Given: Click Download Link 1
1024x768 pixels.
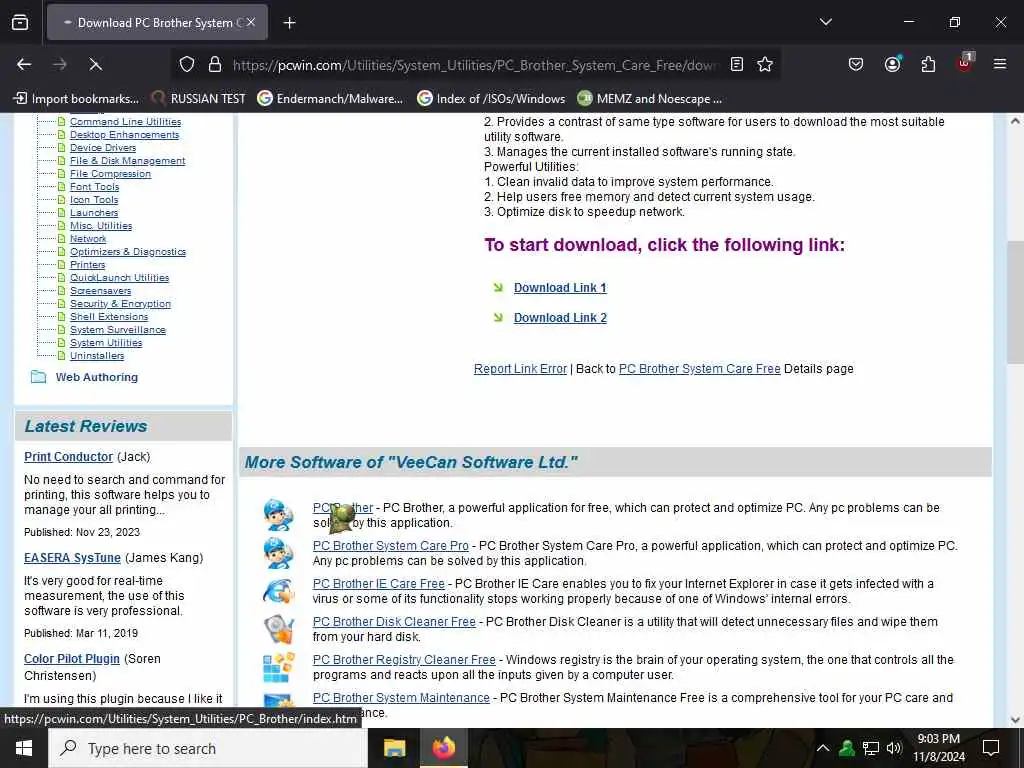Looking at the screenshot, I should pos(560,288).
